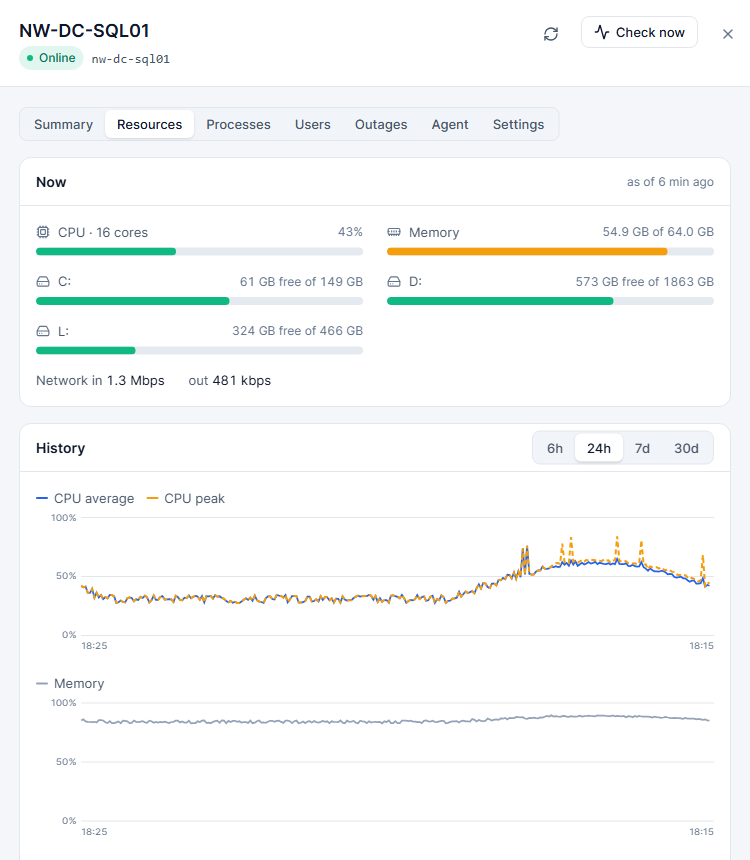
Task: Run the Check now action
Action: 639,32
